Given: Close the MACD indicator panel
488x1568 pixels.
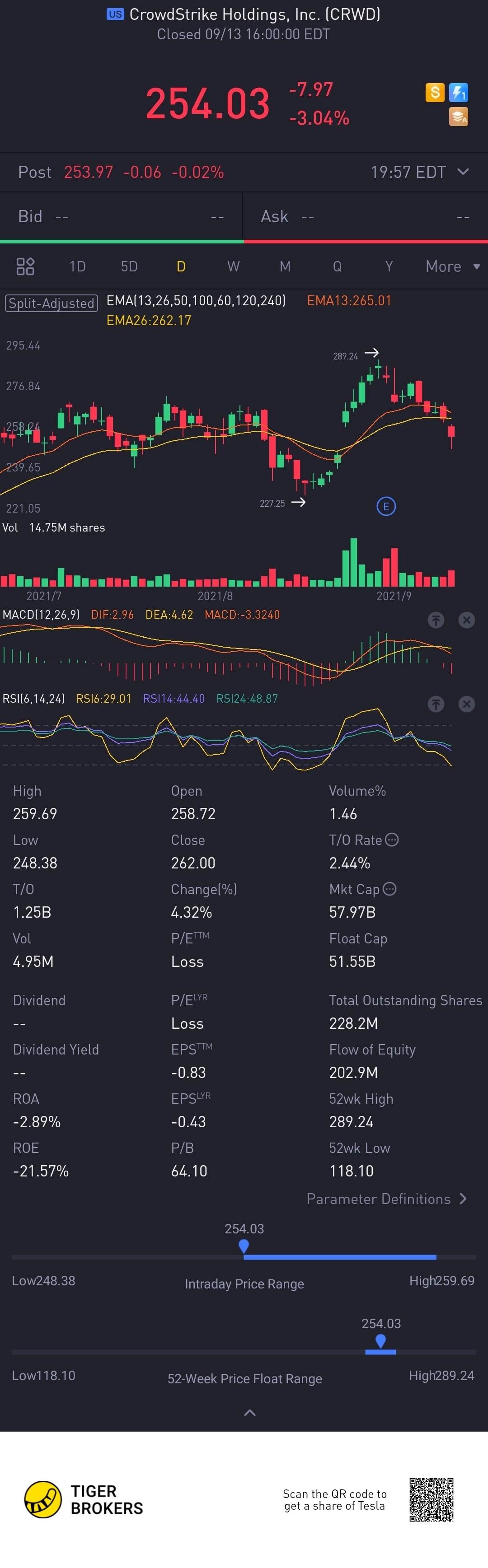Looking at the screenshot, I should (x=466, y=620).
